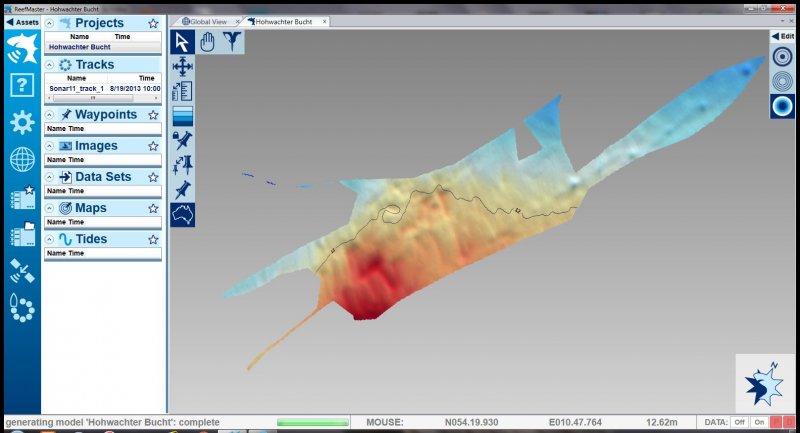
Task: Click the four-arrow move tool
Action: click(x=182, y=66)
